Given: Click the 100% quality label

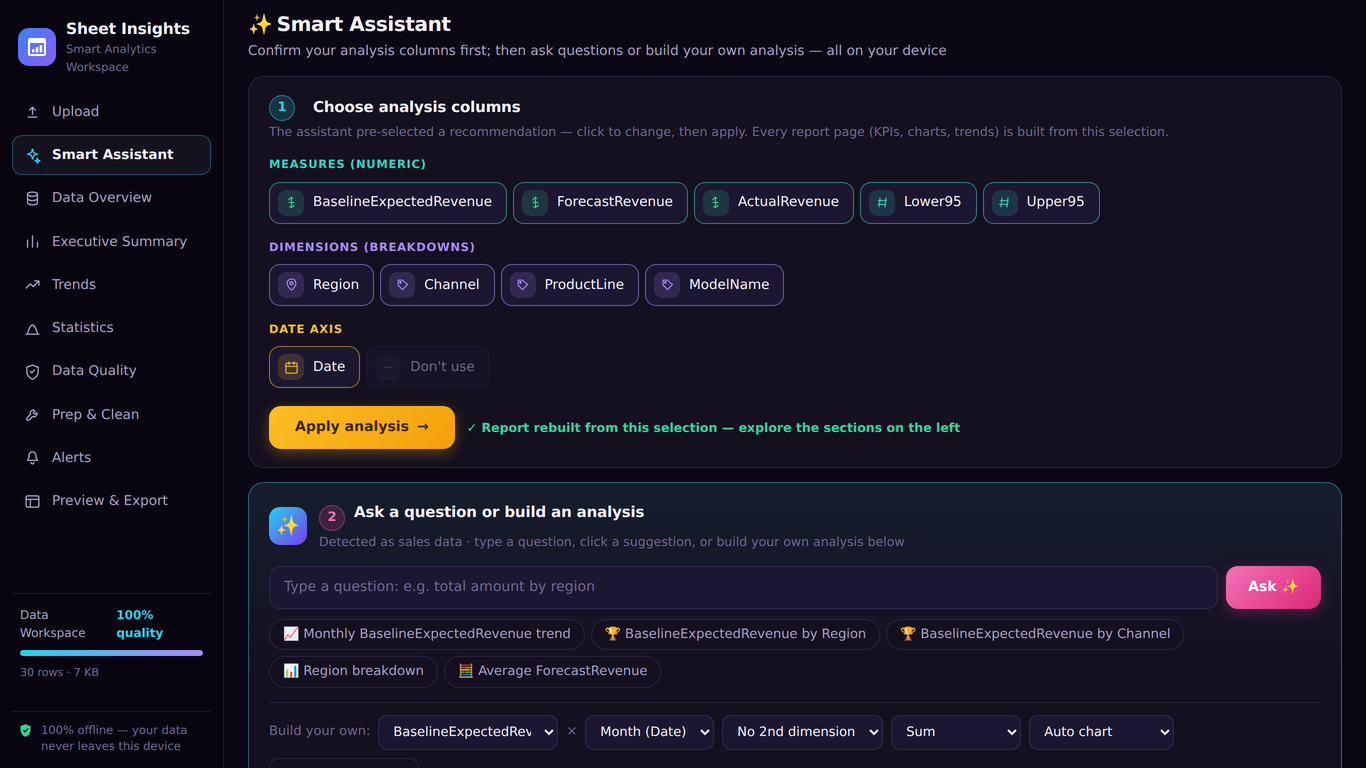Looking at the screenshot, I should coord(139,624).
